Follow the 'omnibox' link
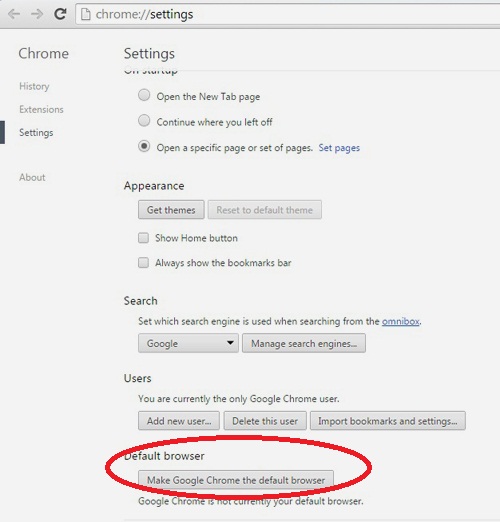The image size is (500, 522). pyautogui.click(x=400, y=321)
